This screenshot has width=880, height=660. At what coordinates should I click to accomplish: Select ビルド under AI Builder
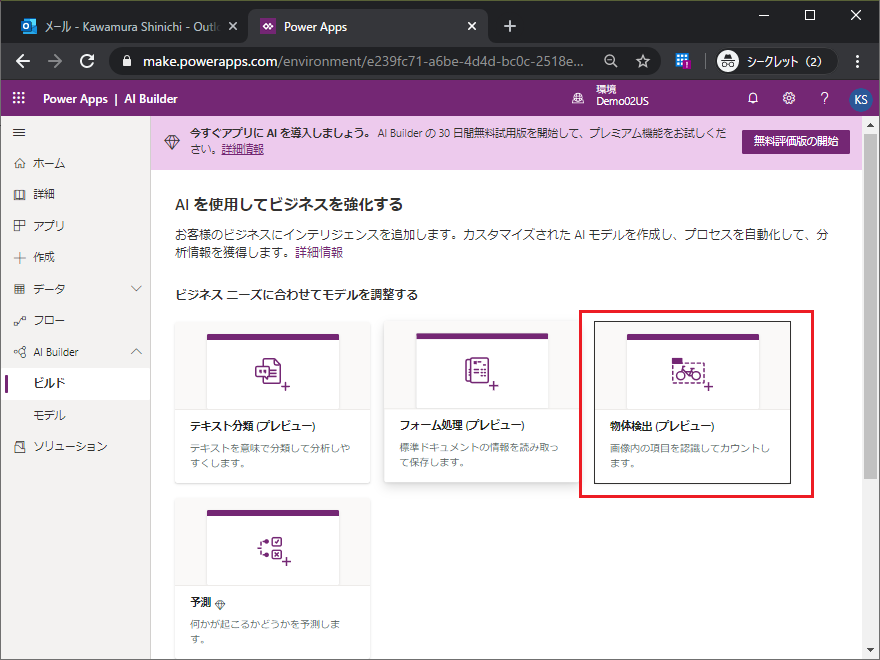pos(75,383)
